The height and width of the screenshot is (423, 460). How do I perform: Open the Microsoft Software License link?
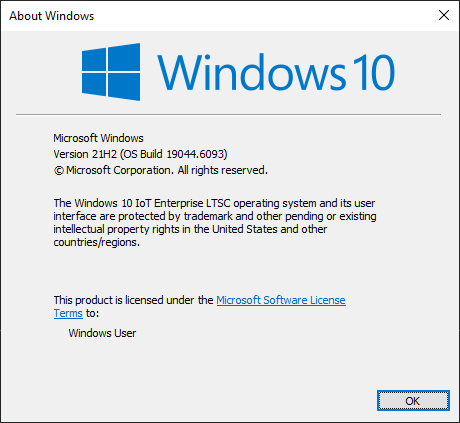[281, 300]
